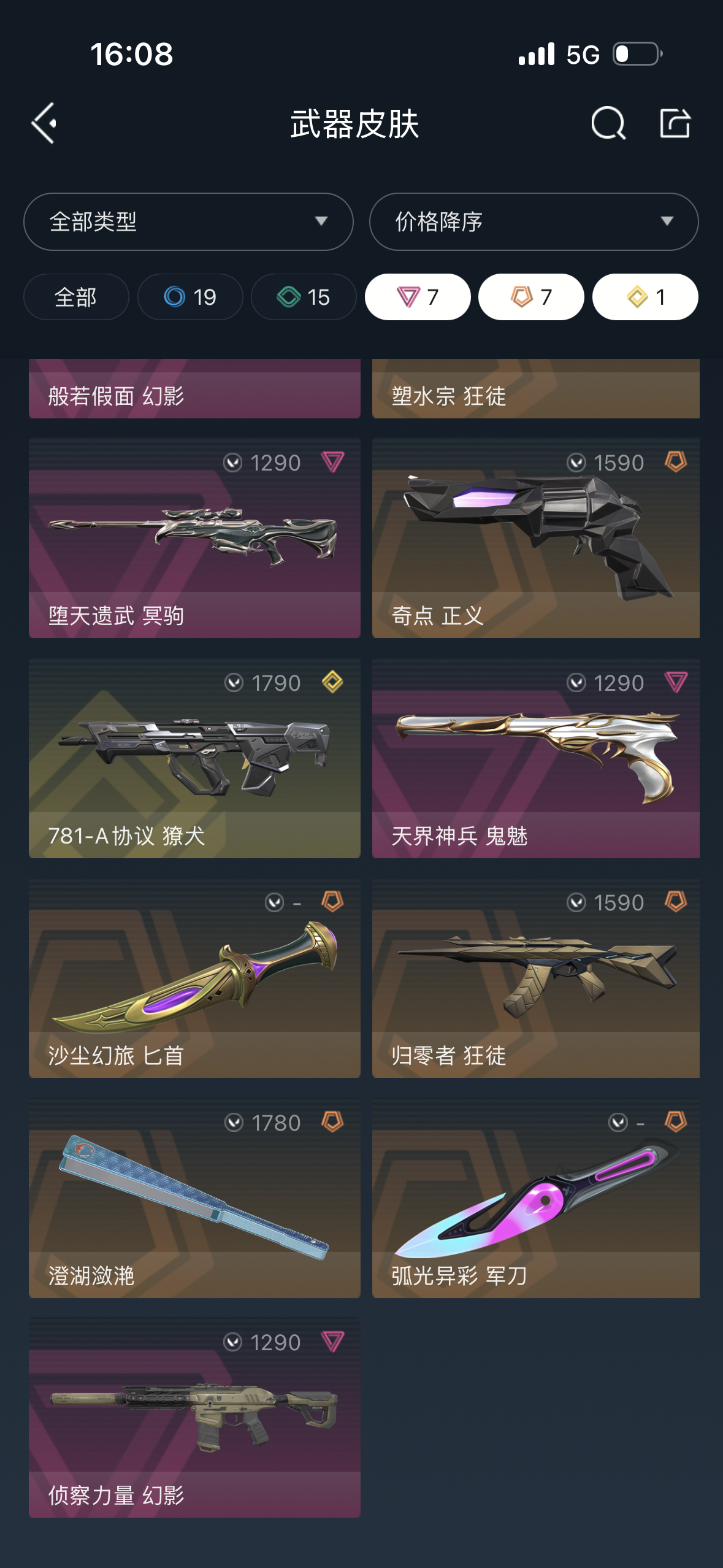Click the orange tier icon on 奇点 正义 card
The height and width of the screenshot is (1568, 723).
coord(676,461)
